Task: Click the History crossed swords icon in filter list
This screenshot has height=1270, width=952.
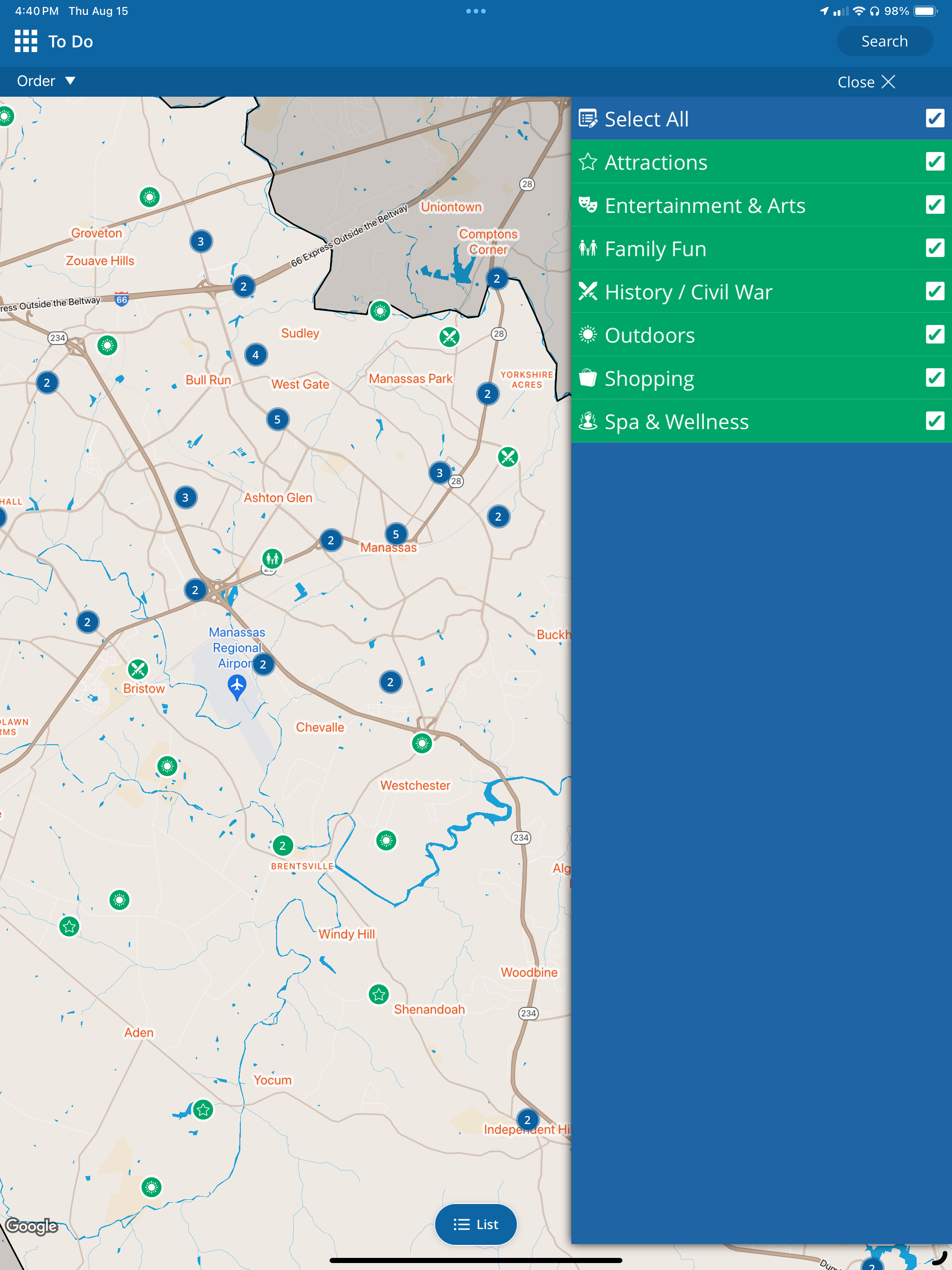Action: point(588,291)
